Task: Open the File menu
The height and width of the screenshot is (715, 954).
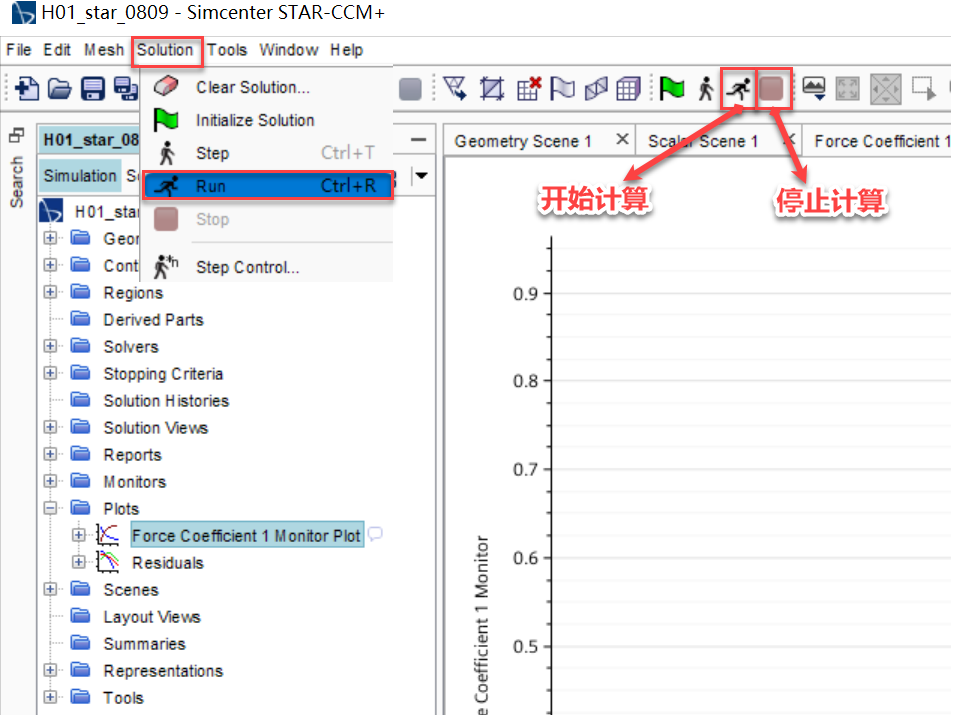Action: (19, 50)
